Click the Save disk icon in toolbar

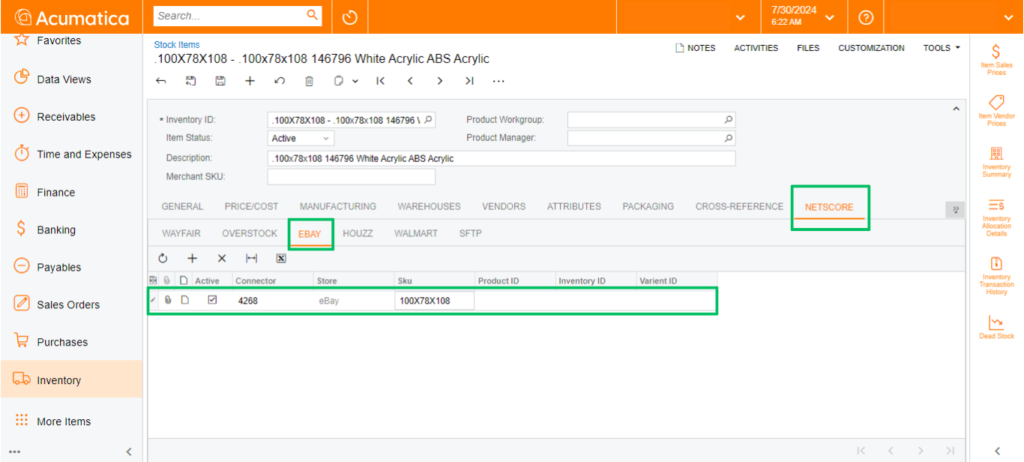coord(220,81)
